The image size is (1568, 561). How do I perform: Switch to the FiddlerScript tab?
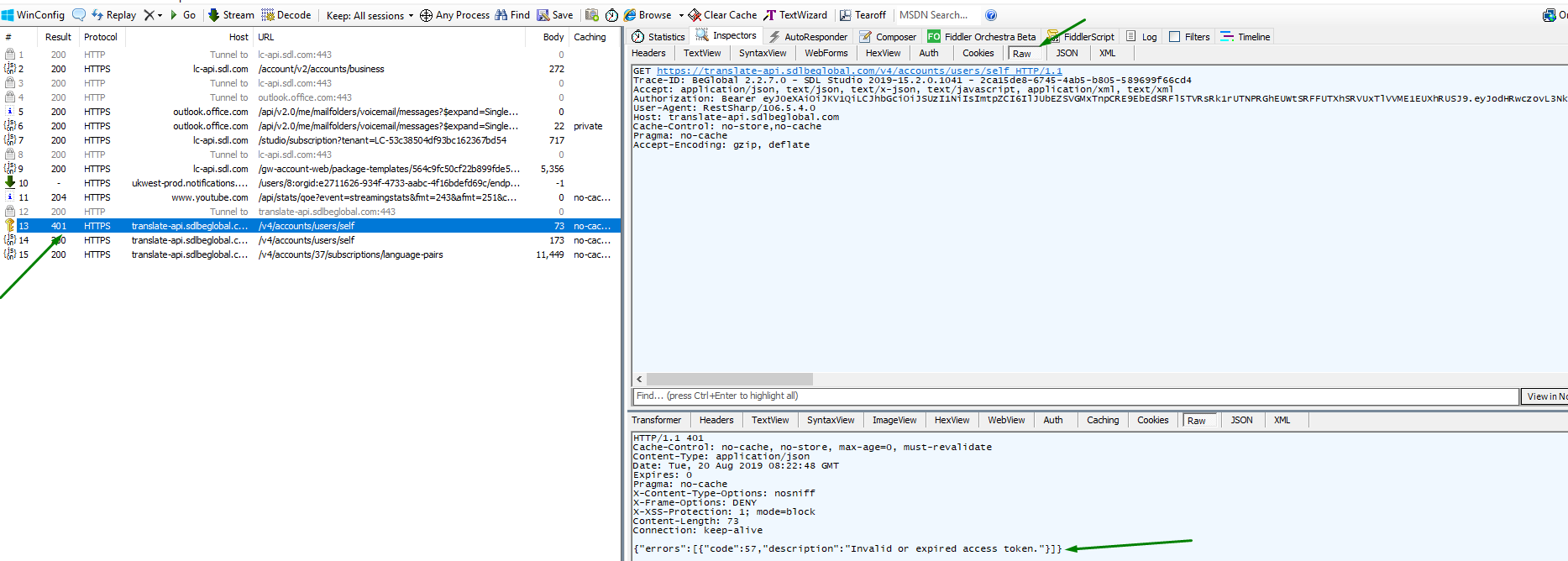pos(1081,37)
